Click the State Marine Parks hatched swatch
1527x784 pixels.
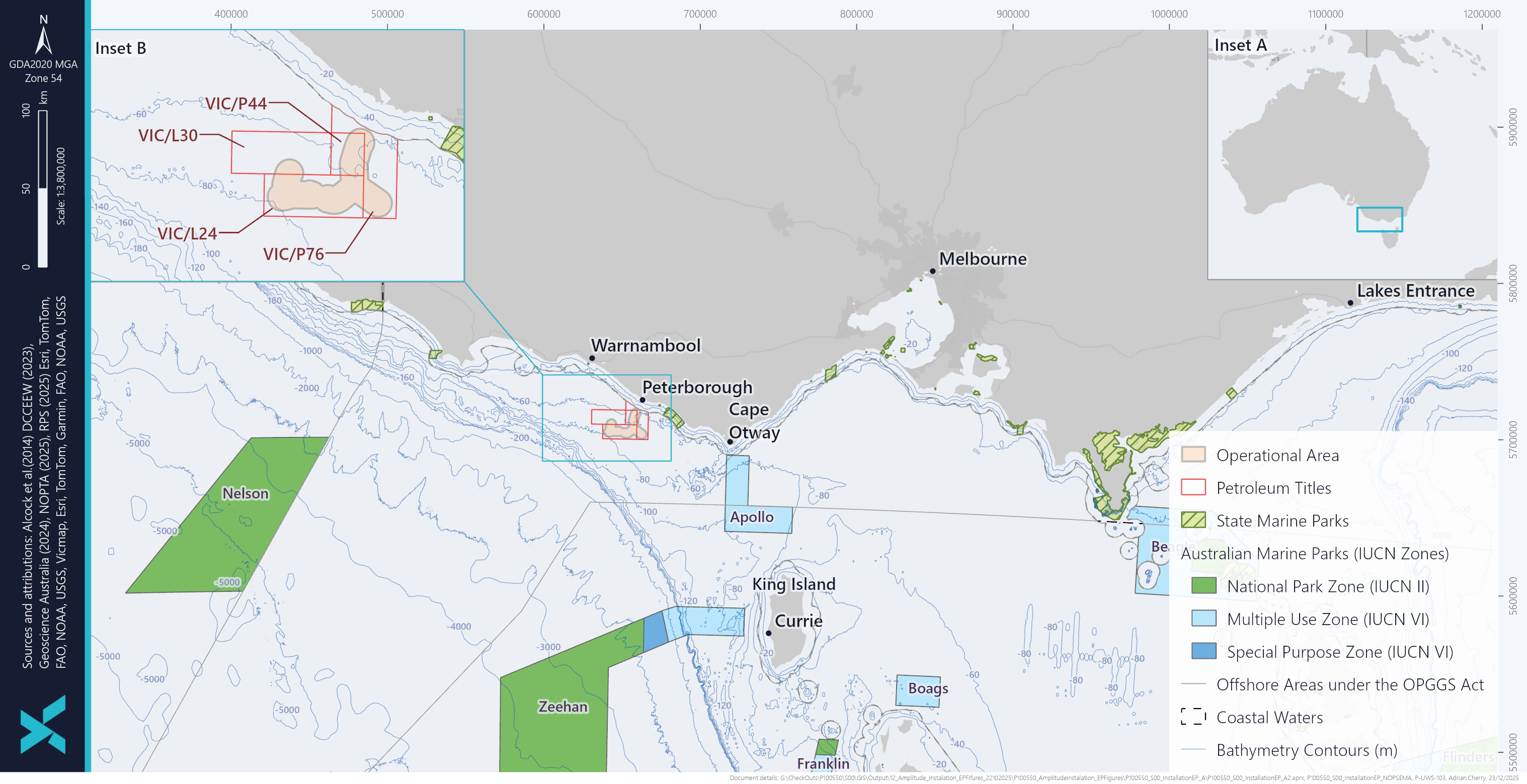(x=1193, y=520)
